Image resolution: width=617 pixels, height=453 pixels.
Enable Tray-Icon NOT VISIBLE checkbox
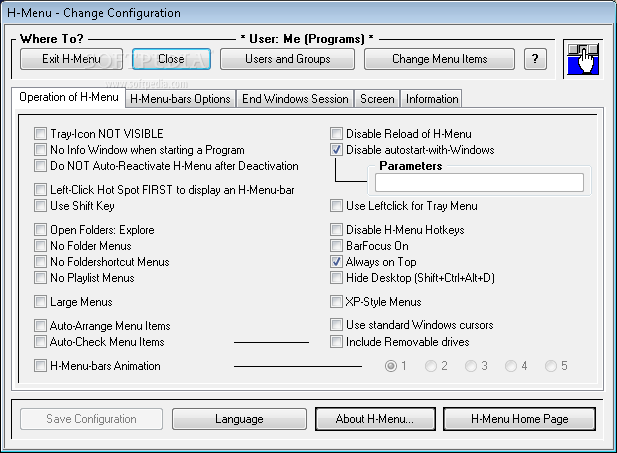point(99,134)
